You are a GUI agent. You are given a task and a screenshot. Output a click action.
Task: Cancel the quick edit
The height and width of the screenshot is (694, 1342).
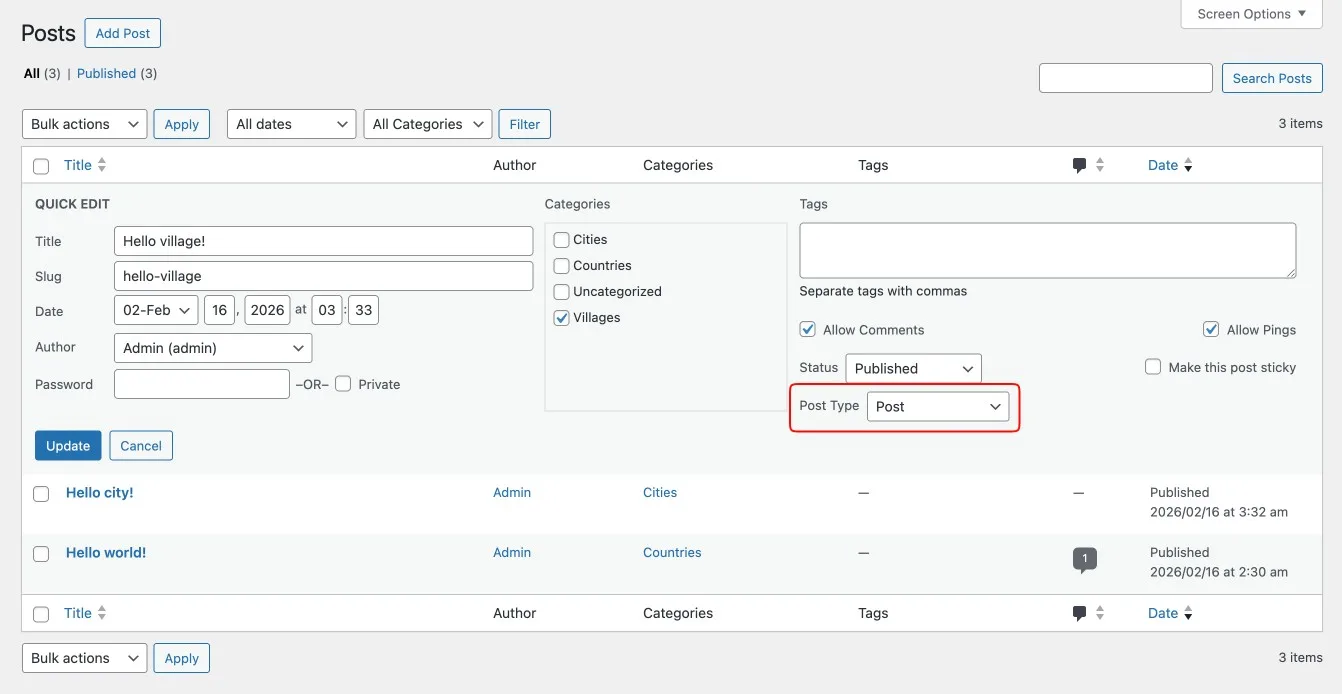(141, 446)
